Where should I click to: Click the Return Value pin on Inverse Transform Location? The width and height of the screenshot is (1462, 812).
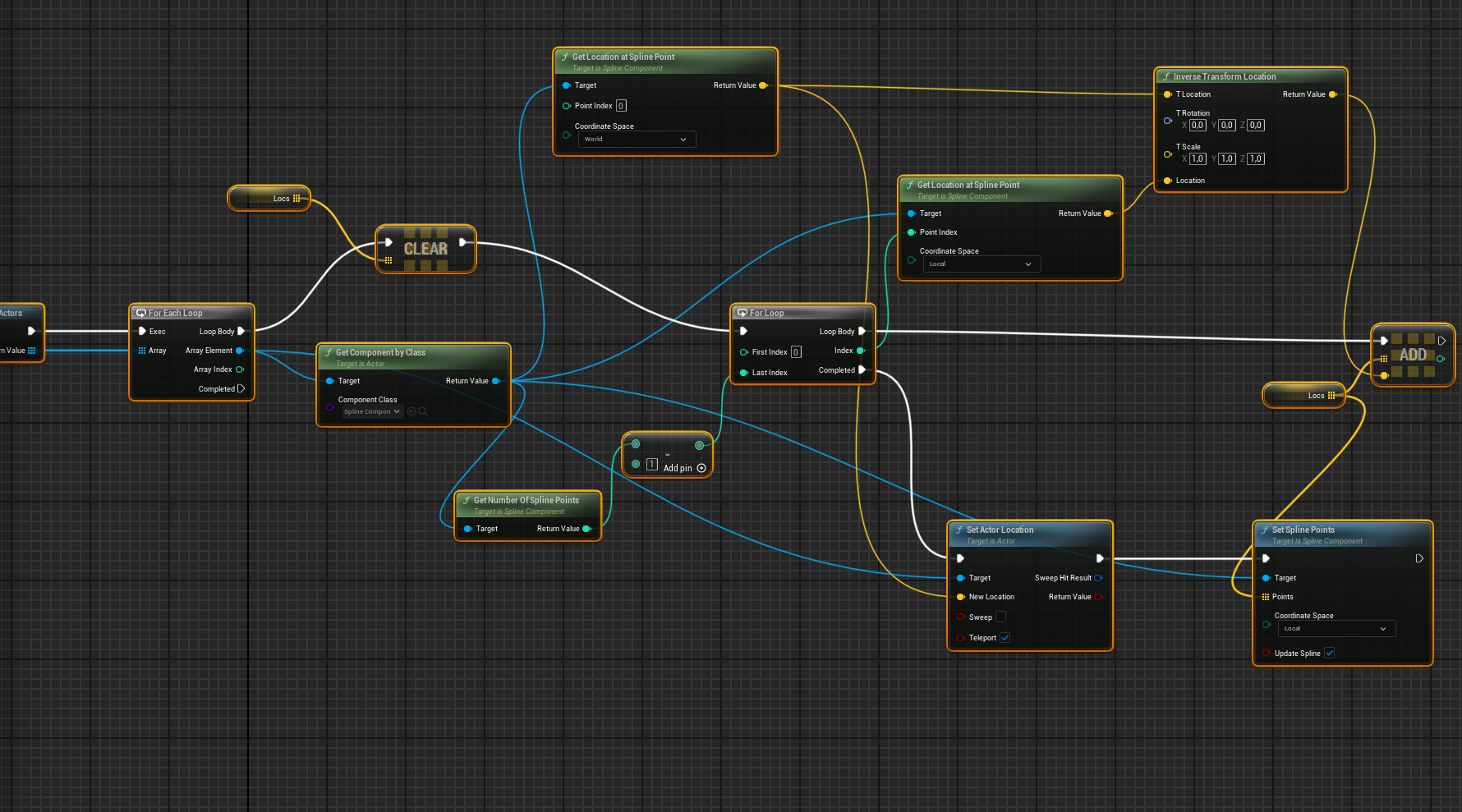pyautogui.click(x=1333, y=94)
